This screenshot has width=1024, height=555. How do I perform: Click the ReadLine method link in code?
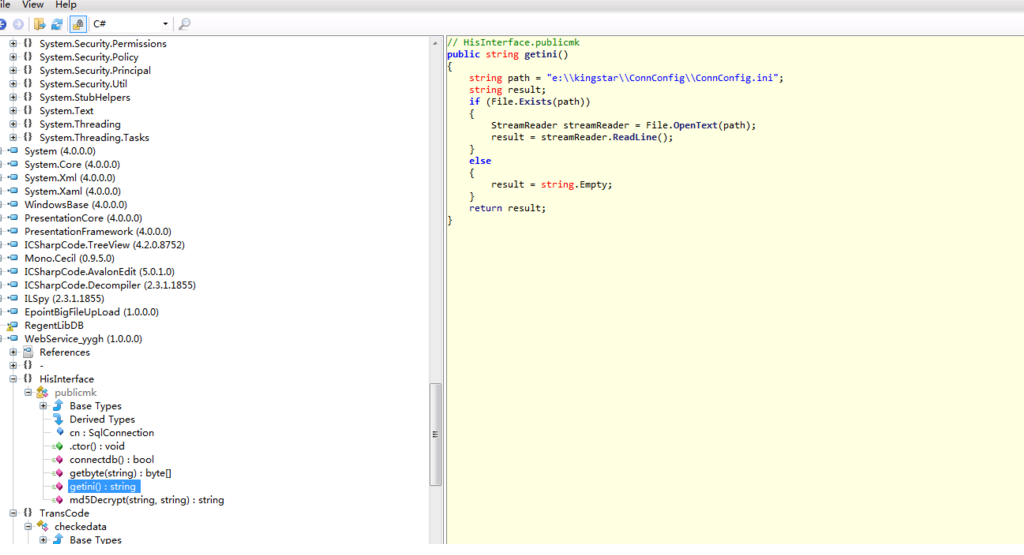pyautogui.click(x=635, y=137)
